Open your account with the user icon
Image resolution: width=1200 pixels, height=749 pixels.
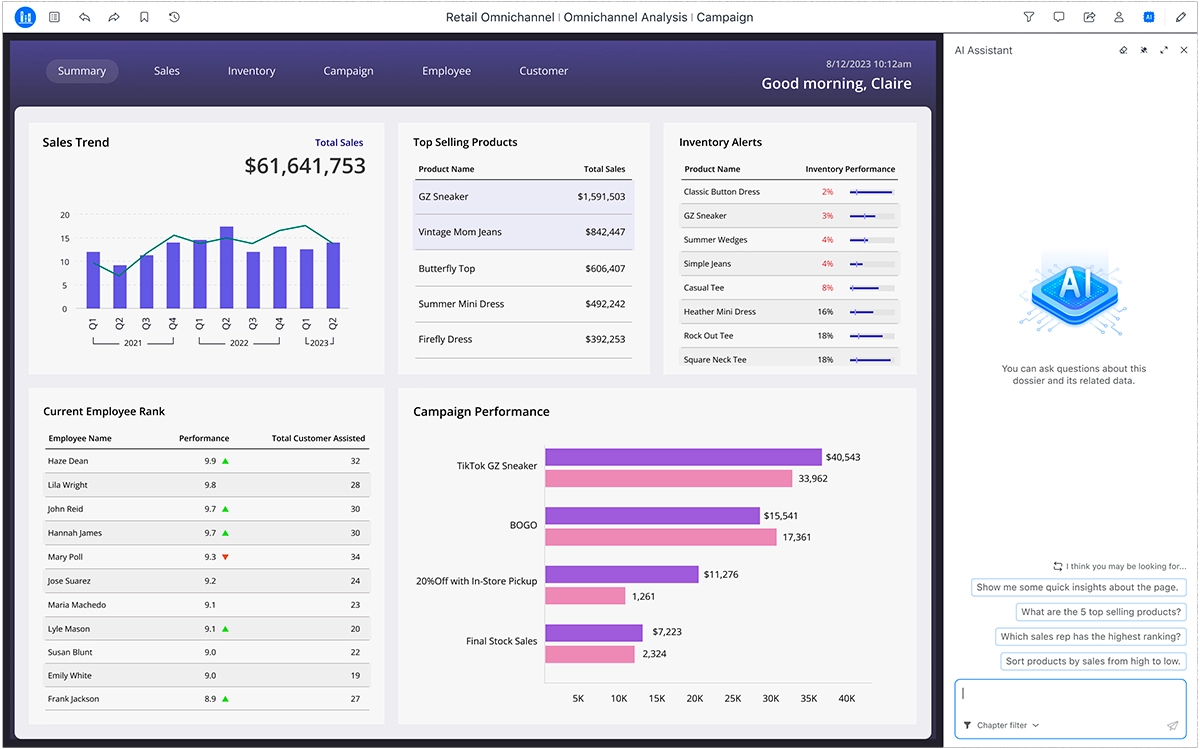tap(1119, 17)
